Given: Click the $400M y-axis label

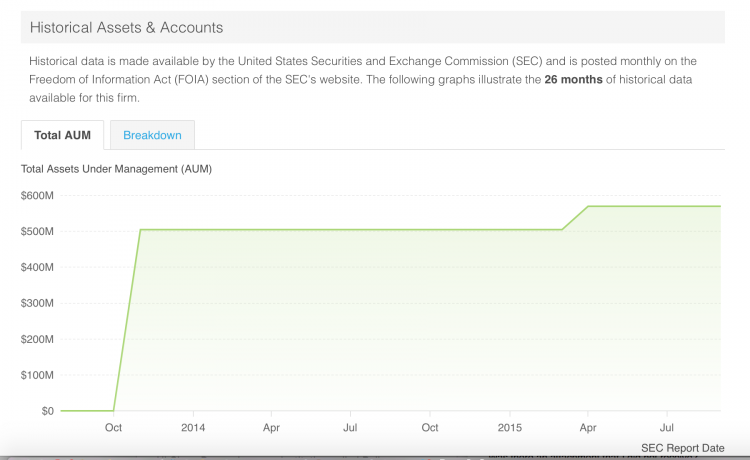Looking at the screenshot, I should (x=37, y=267).
